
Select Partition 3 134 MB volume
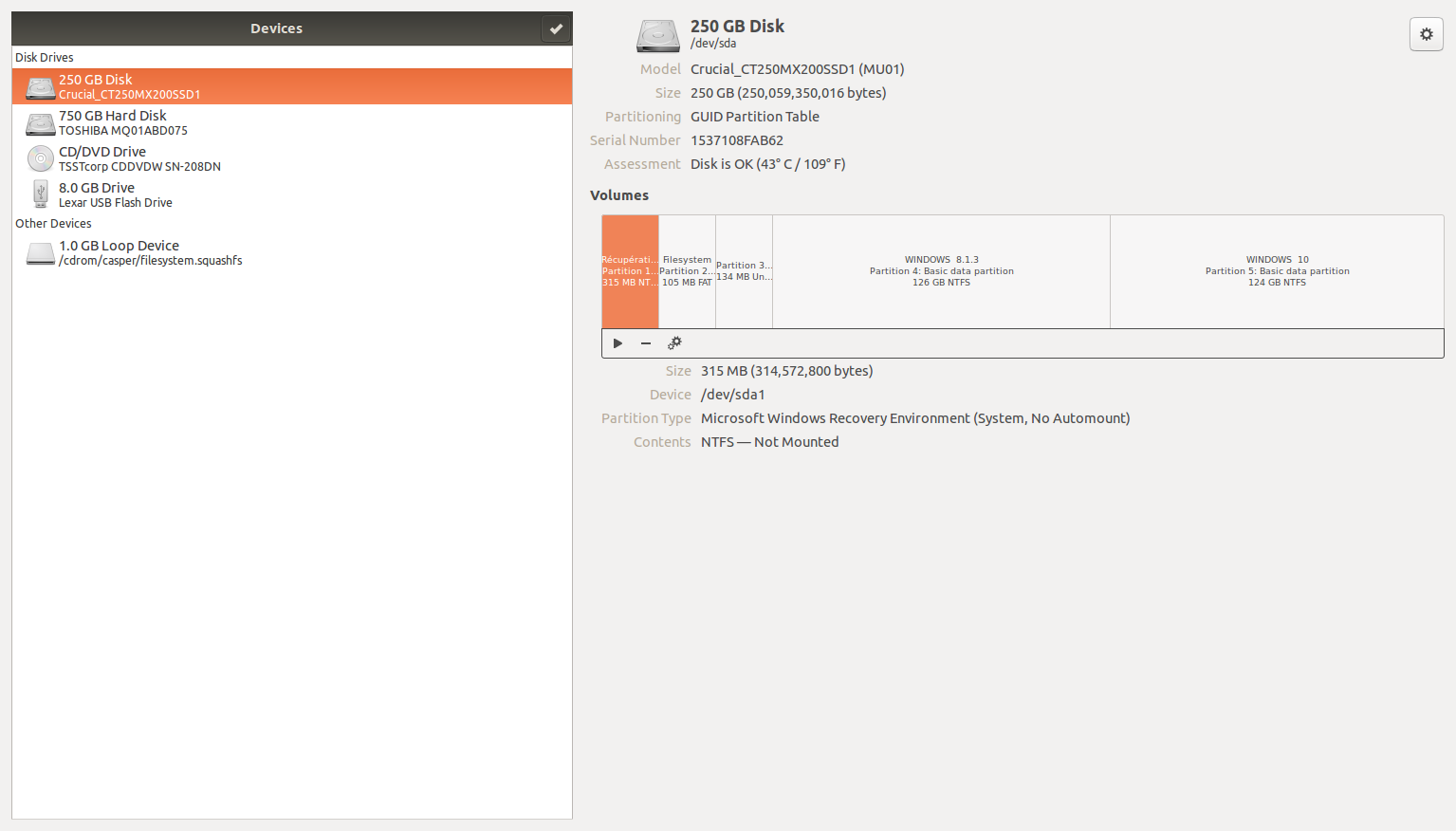point(744,271)
